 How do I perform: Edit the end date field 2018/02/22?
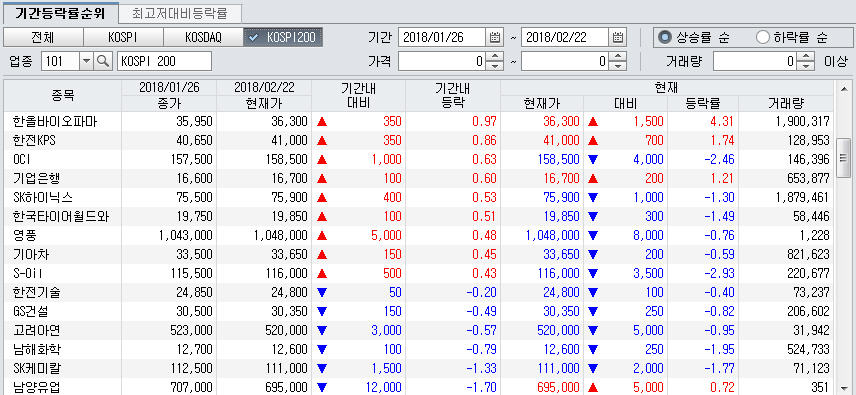[565, 38]
